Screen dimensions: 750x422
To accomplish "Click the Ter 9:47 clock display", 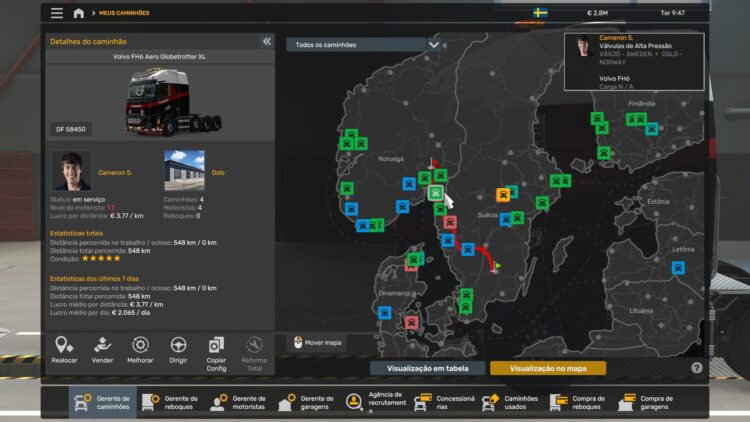I will [673, 13].
